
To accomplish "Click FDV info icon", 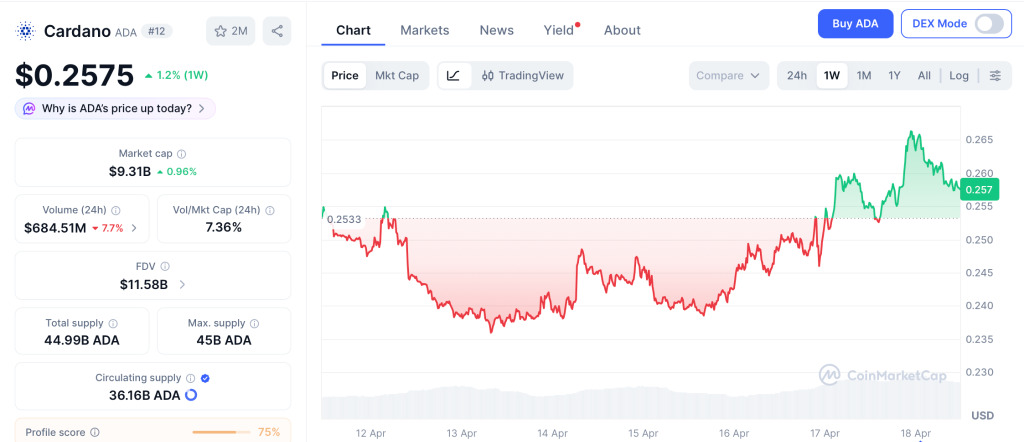I will tap(165, 266).
